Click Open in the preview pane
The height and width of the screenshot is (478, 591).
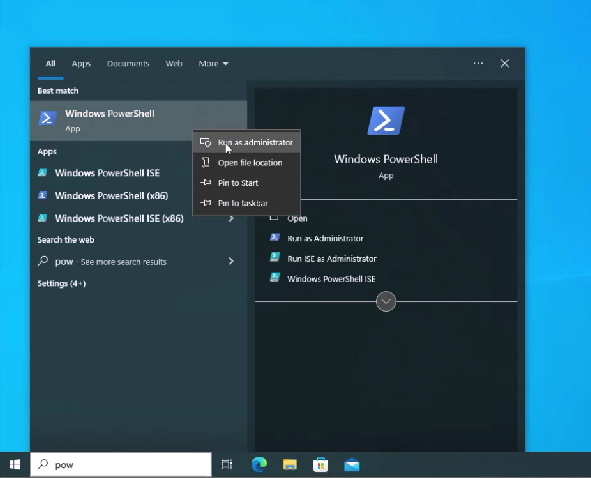[297, 219]
